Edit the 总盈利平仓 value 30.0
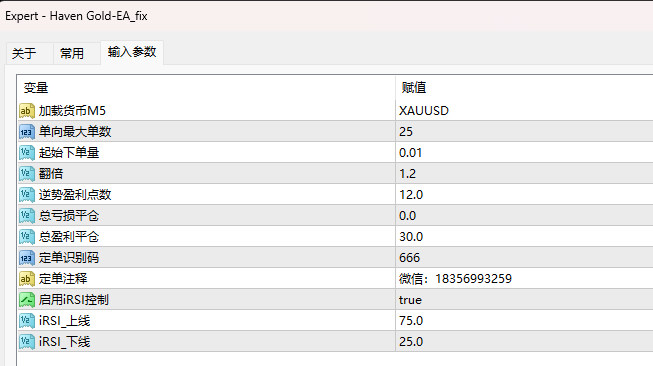Screen dimensions: 653x366 [x=524, y=237]
